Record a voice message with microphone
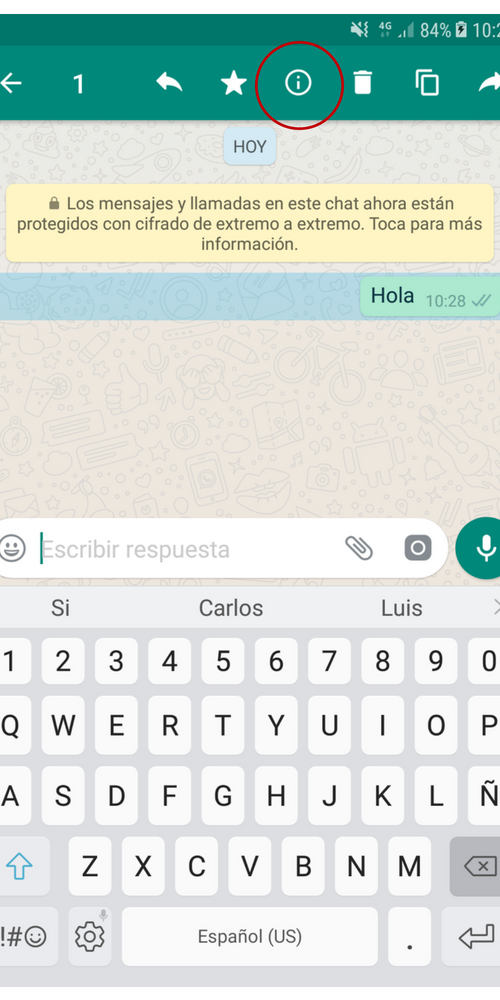Image resolution: width=500 pixels, height=1000 pixels. [x=483, y=548]
